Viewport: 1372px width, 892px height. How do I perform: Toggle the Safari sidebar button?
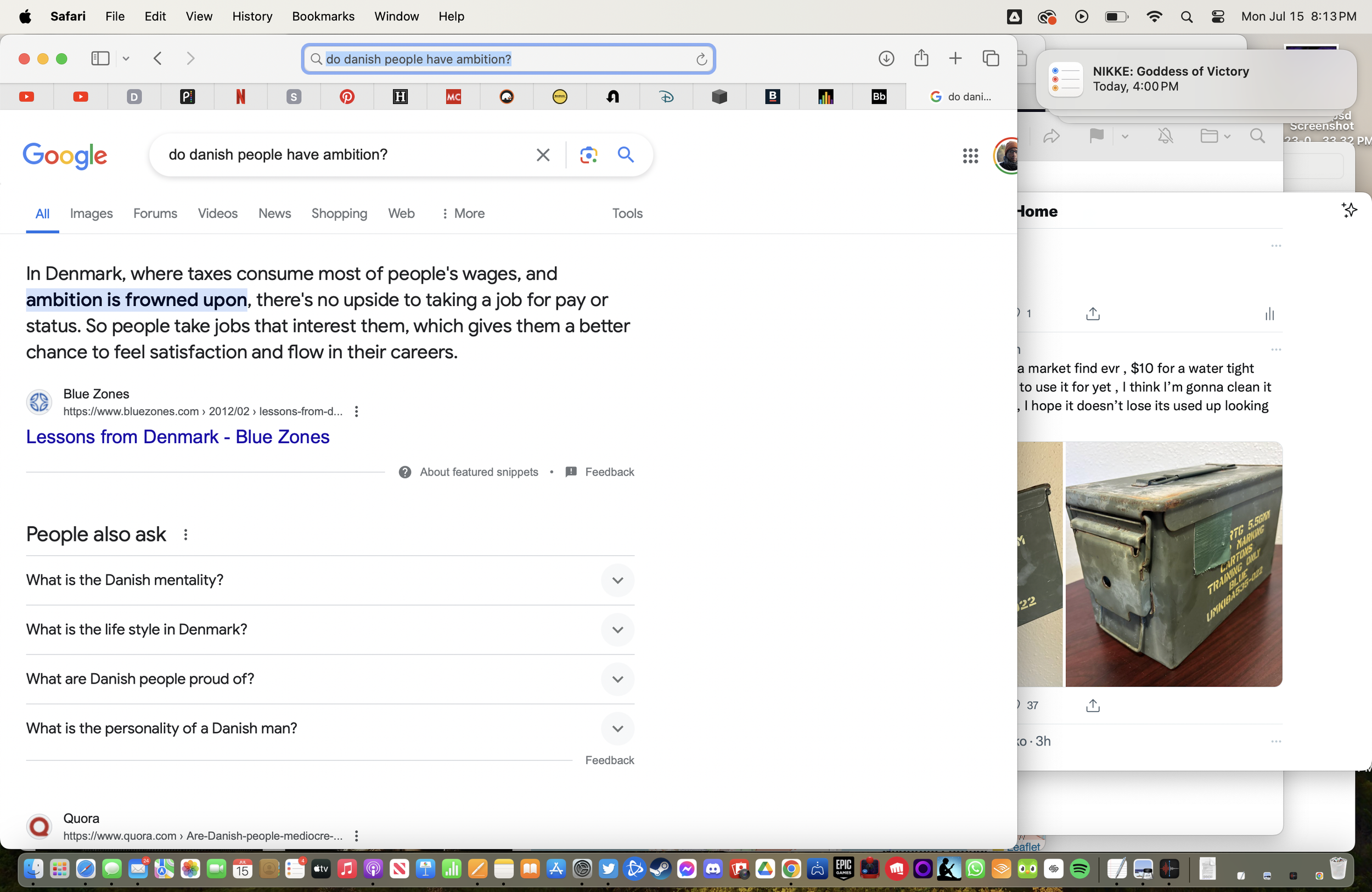tap(100, 58)
